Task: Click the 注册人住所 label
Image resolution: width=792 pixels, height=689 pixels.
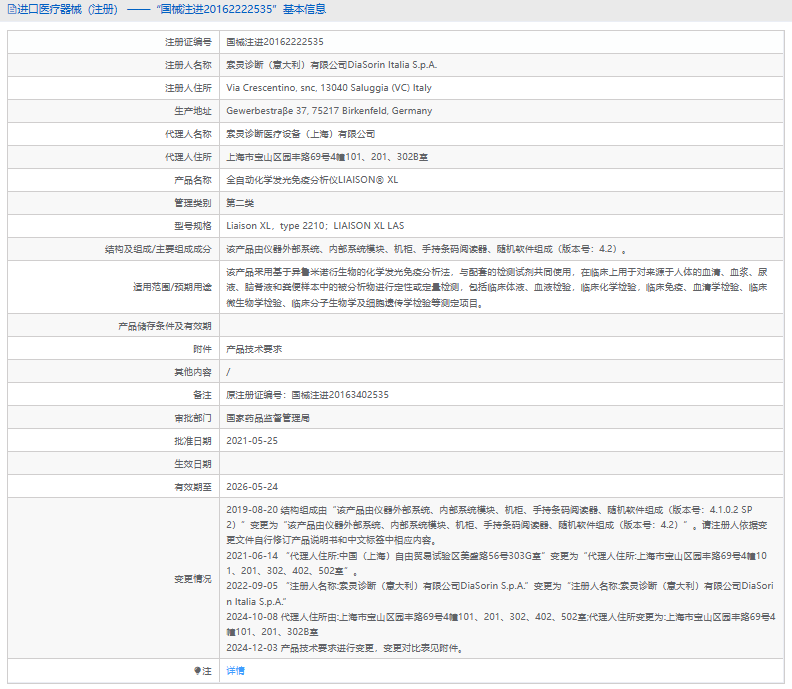Action: [188, 88]
